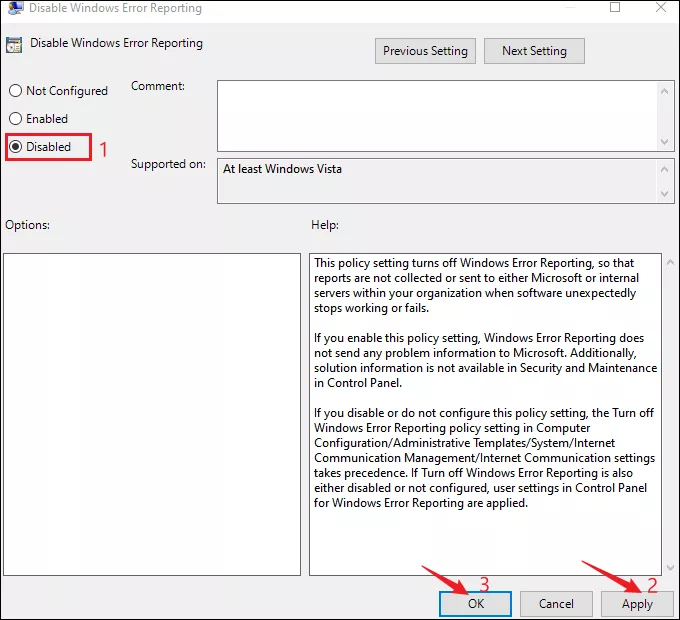
Task: Close the Disable Windows Error Reporting dialog
Action: [x=660, y=7]
